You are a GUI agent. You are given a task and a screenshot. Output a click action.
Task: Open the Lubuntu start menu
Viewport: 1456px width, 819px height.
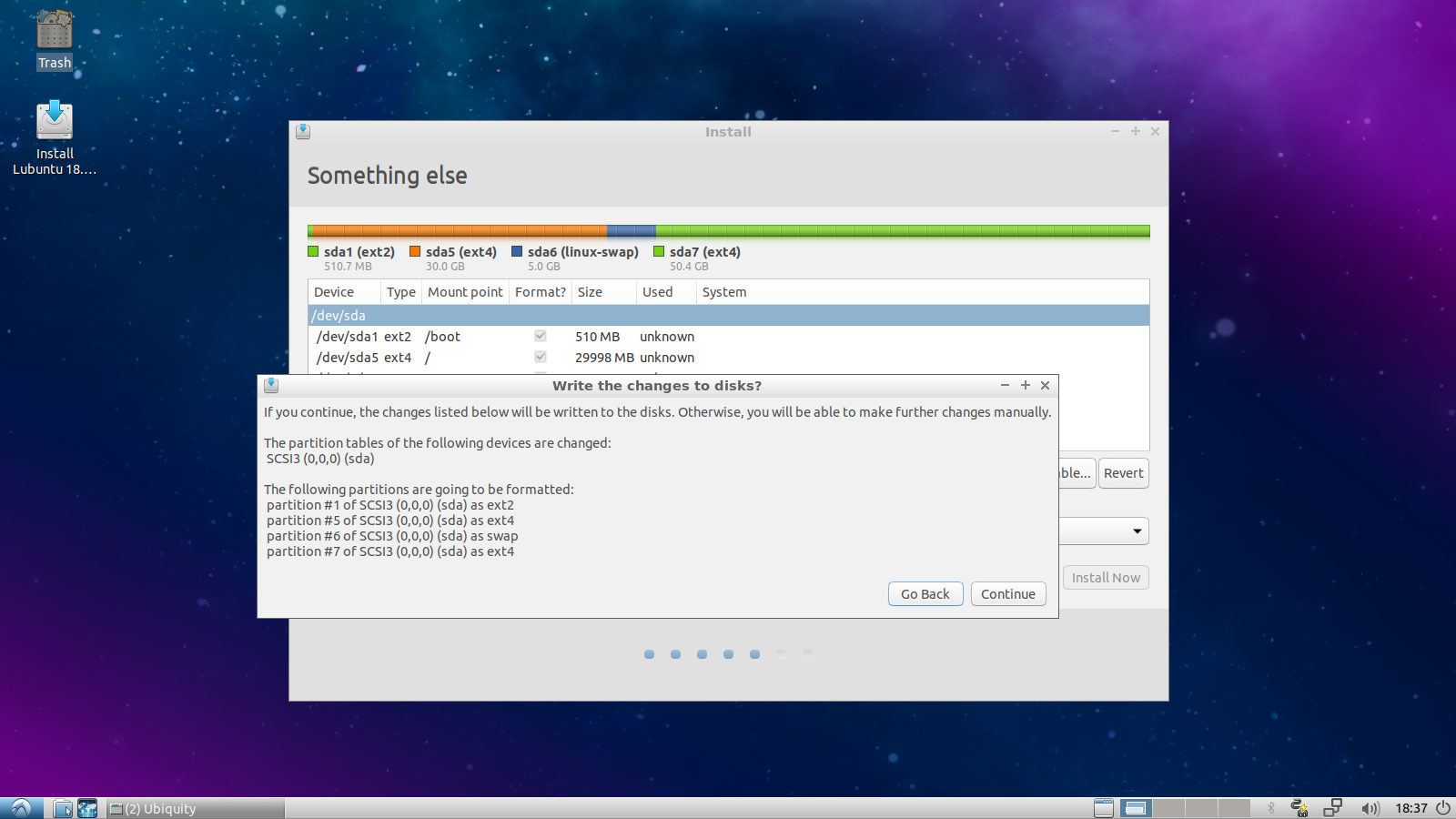coord(21,808)
